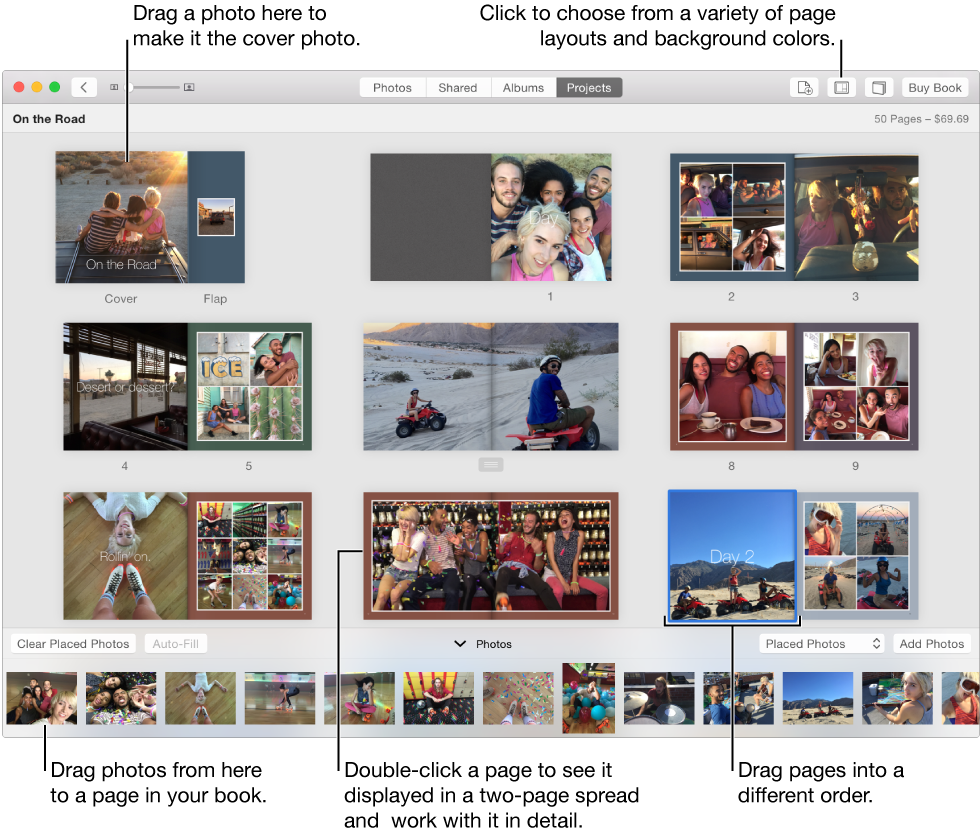
Task: Switch to the Albums tab
Action: (x=523, y=87)
